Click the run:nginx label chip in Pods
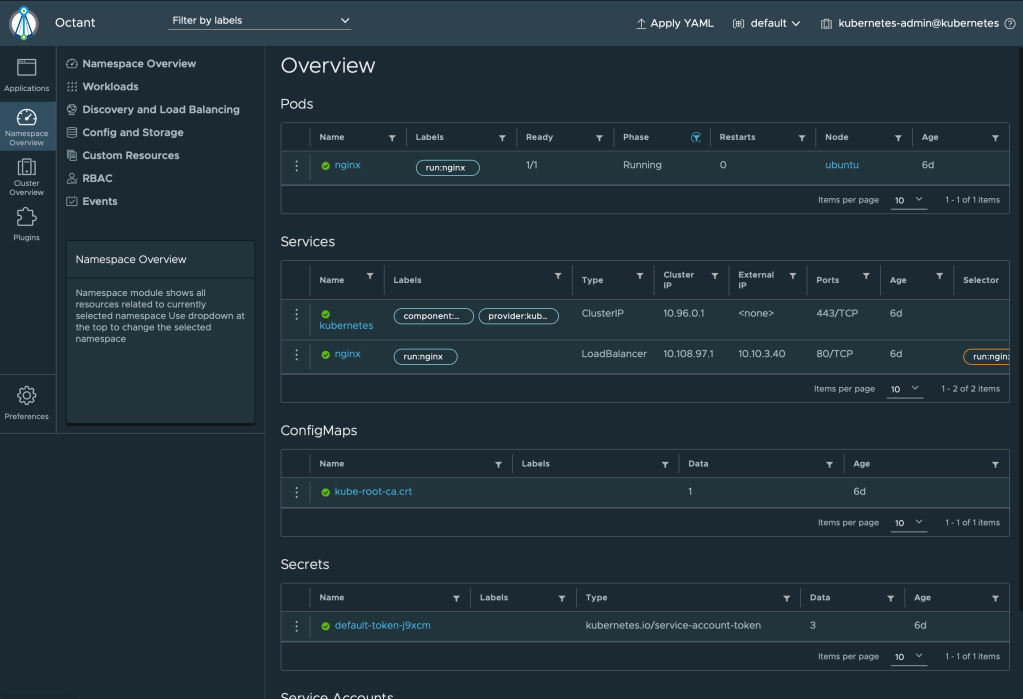Image resolution: width=1023 pixels, height=699 pixels. point(447,168)
